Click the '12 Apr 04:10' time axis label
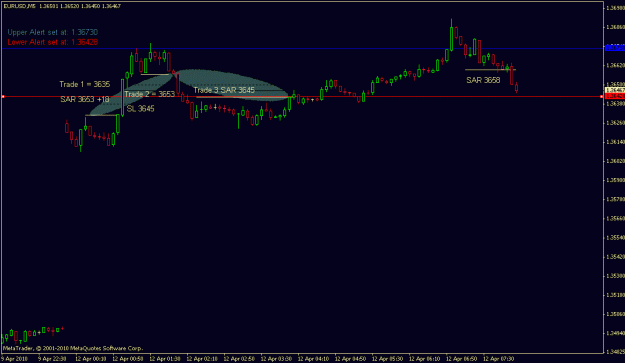 click(x=313, y=359)
